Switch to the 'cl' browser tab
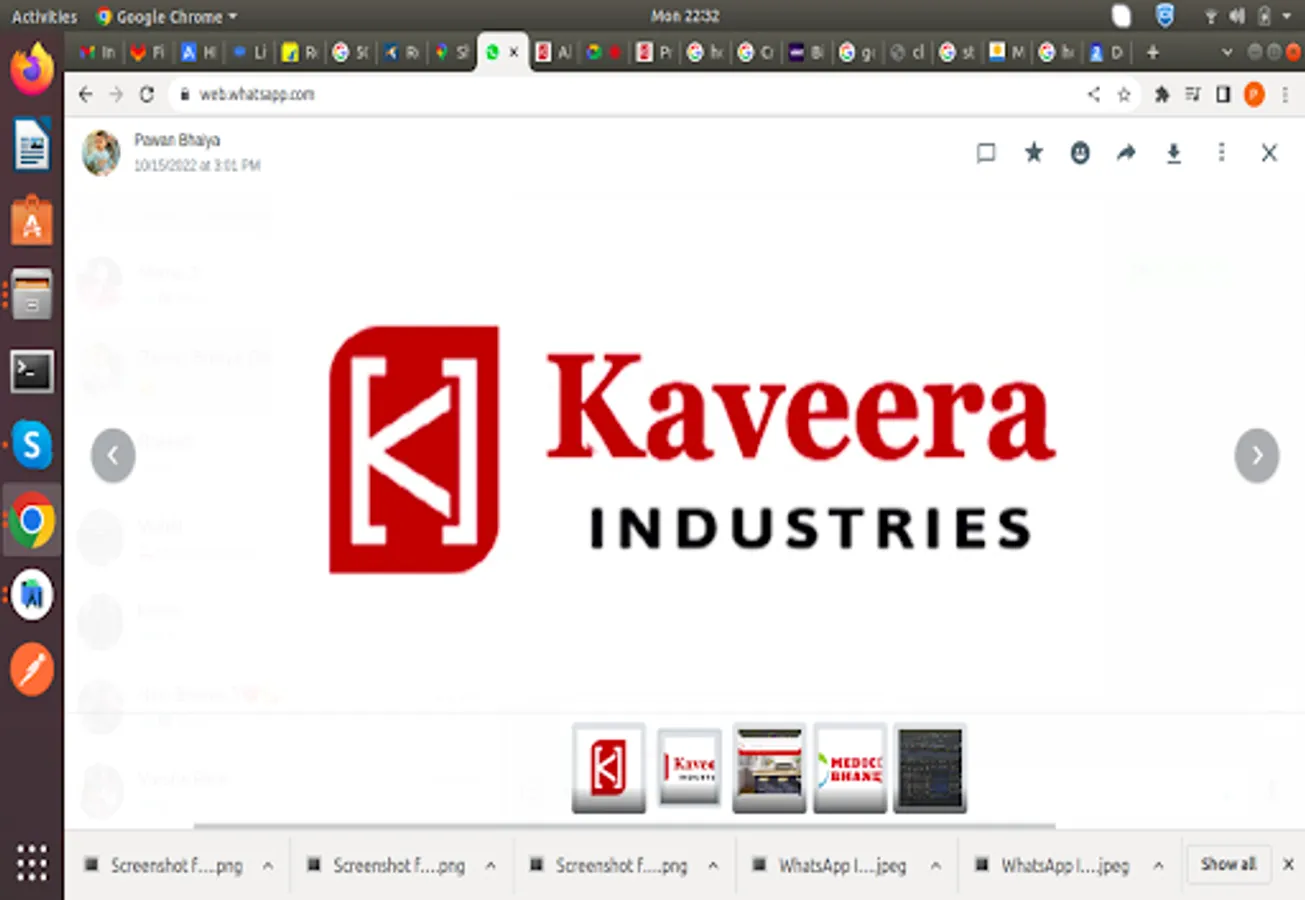The width and height of the screenshot is (1305, 900). [908, 52]
